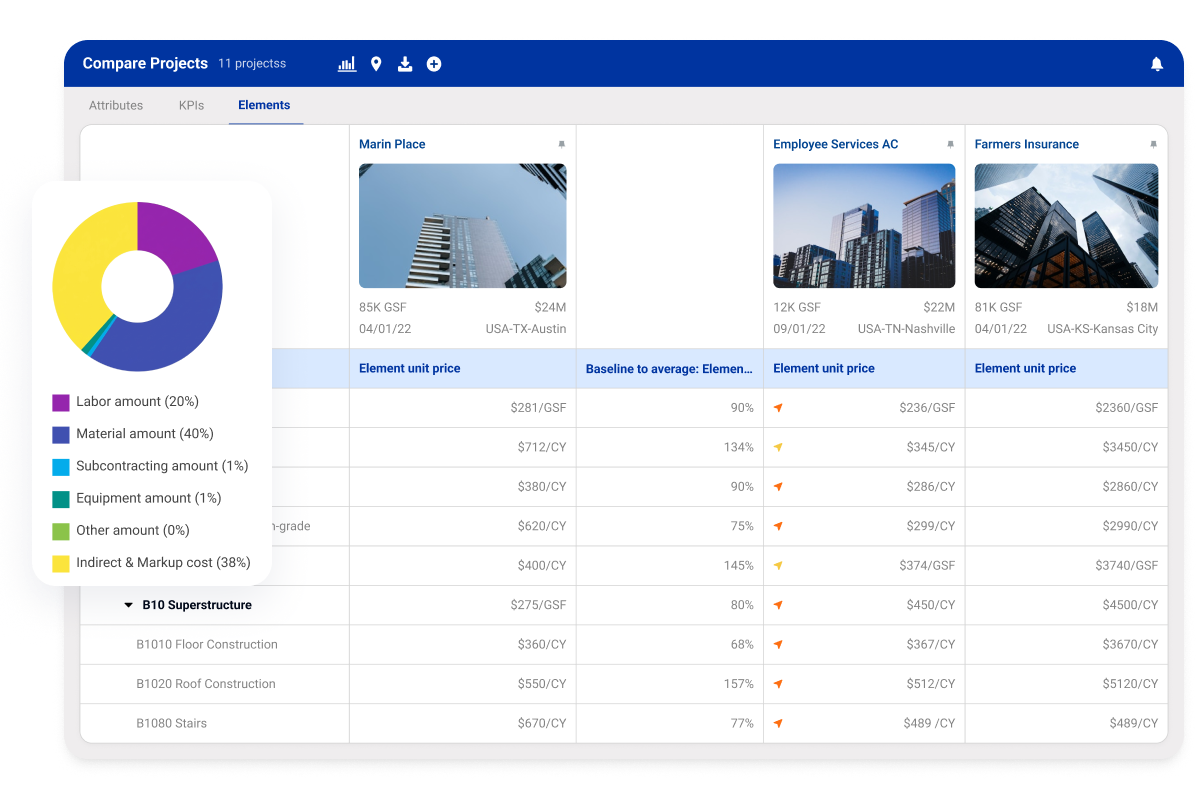The width and height of the screenshot is (1200, 800).
Task: Switch to the KPIs tab
Action: [191, 105]
